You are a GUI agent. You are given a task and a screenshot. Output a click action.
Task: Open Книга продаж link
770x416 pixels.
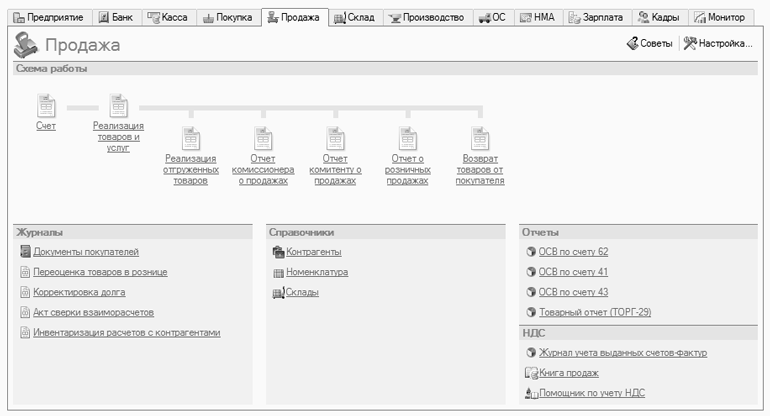point(568,373)
